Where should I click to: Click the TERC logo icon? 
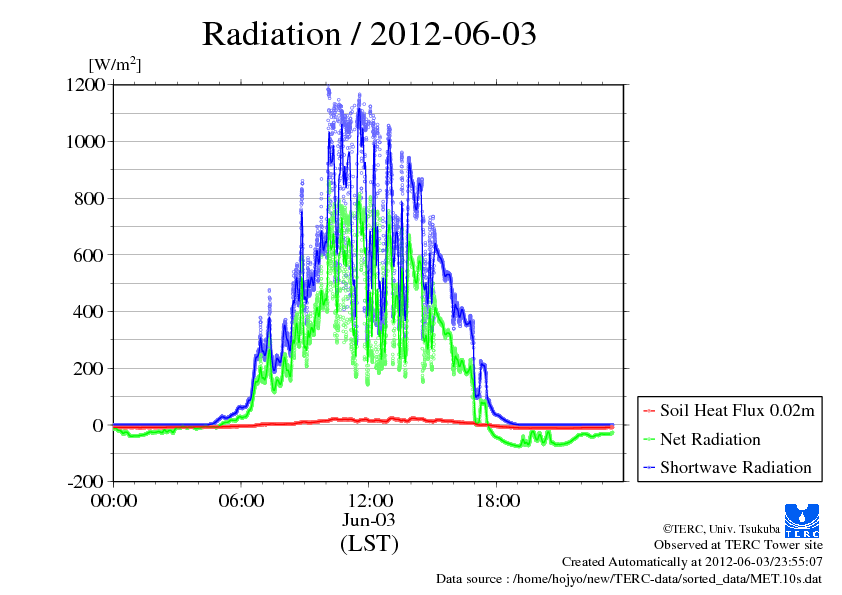(802, 521)
